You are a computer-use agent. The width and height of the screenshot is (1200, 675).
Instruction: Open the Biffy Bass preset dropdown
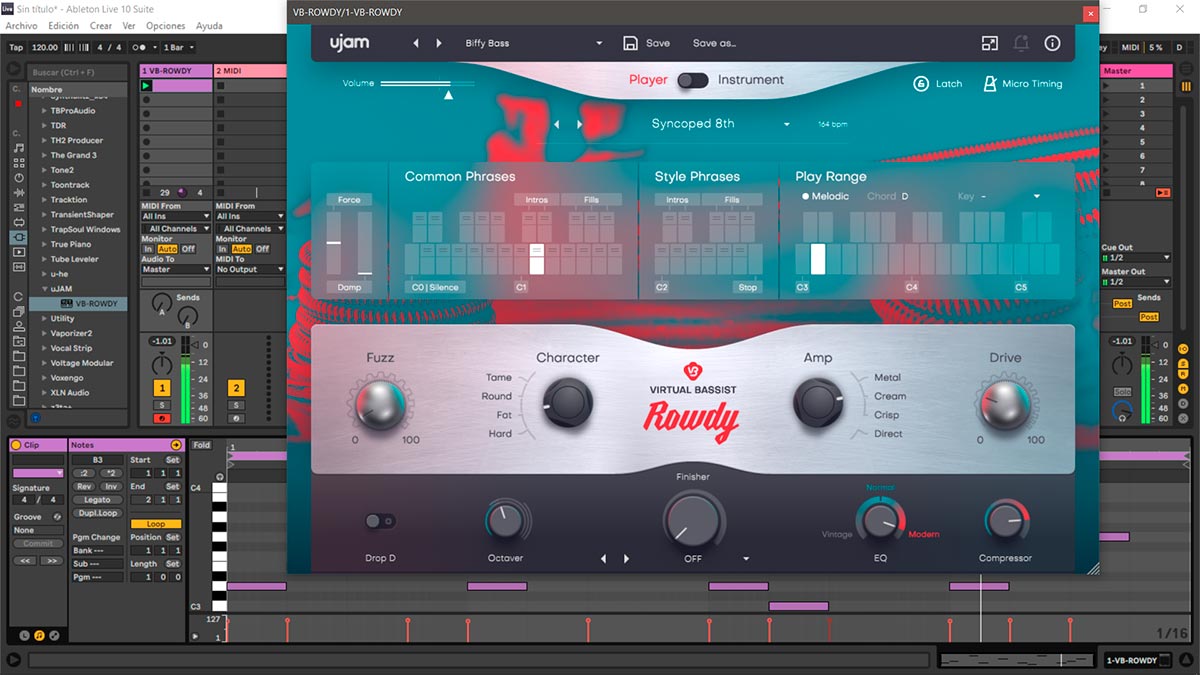tap(599, 44)
